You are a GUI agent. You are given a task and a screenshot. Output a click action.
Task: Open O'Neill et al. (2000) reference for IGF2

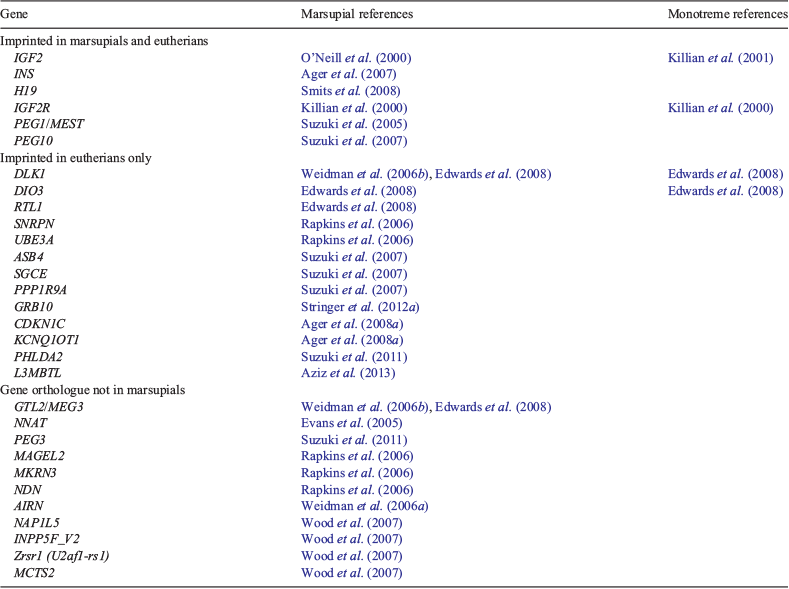[x=356, y=58]
